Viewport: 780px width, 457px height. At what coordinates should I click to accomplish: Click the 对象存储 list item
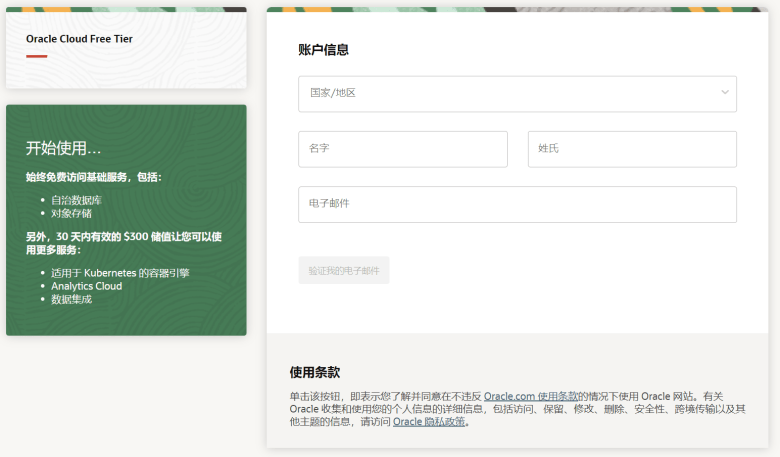pos(71,213)
